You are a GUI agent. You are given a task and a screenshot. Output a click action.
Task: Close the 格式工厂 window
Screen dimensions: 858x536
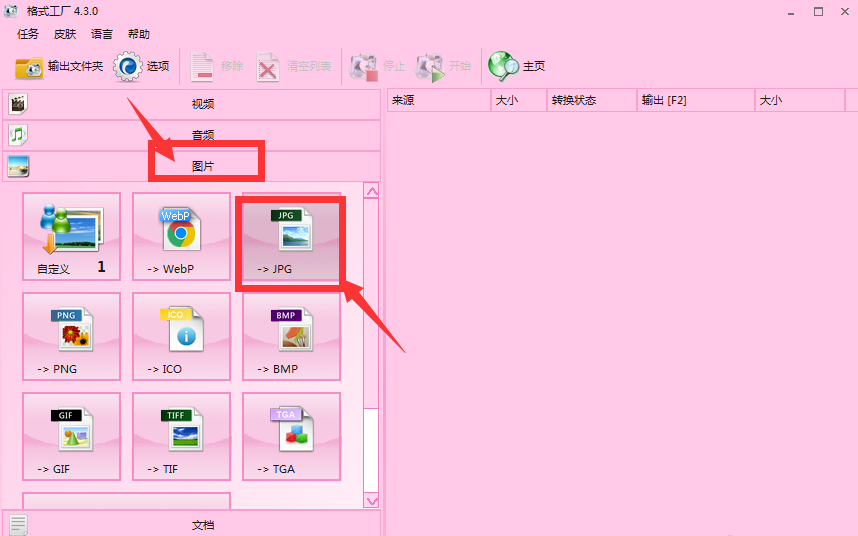click(x=845, y=11)
